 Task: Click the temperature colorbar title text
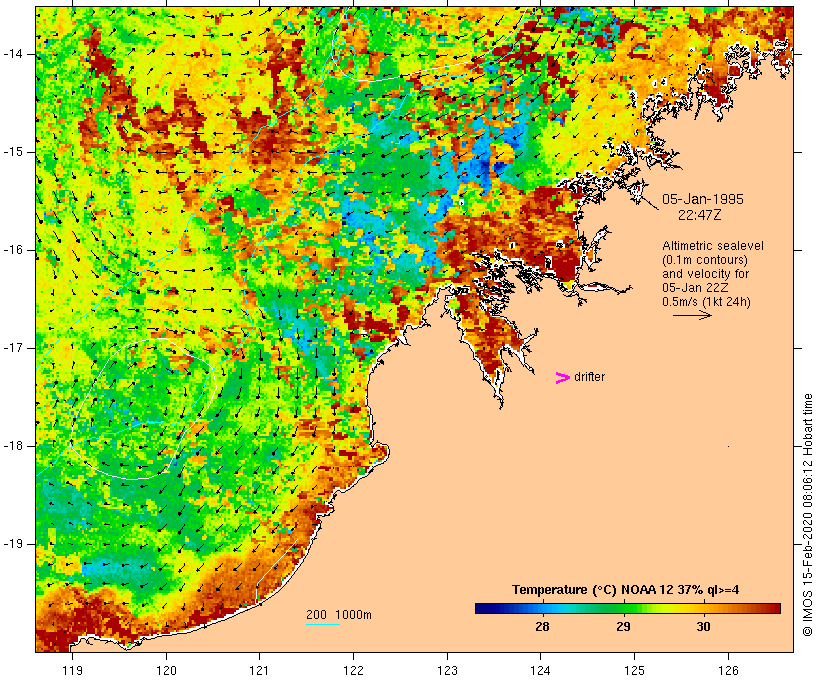(625, 590)
